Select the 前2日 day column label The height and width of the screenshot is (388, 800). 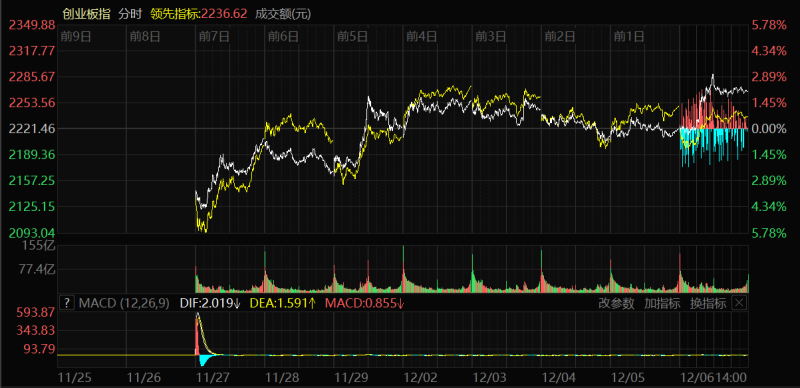[560, 36]
